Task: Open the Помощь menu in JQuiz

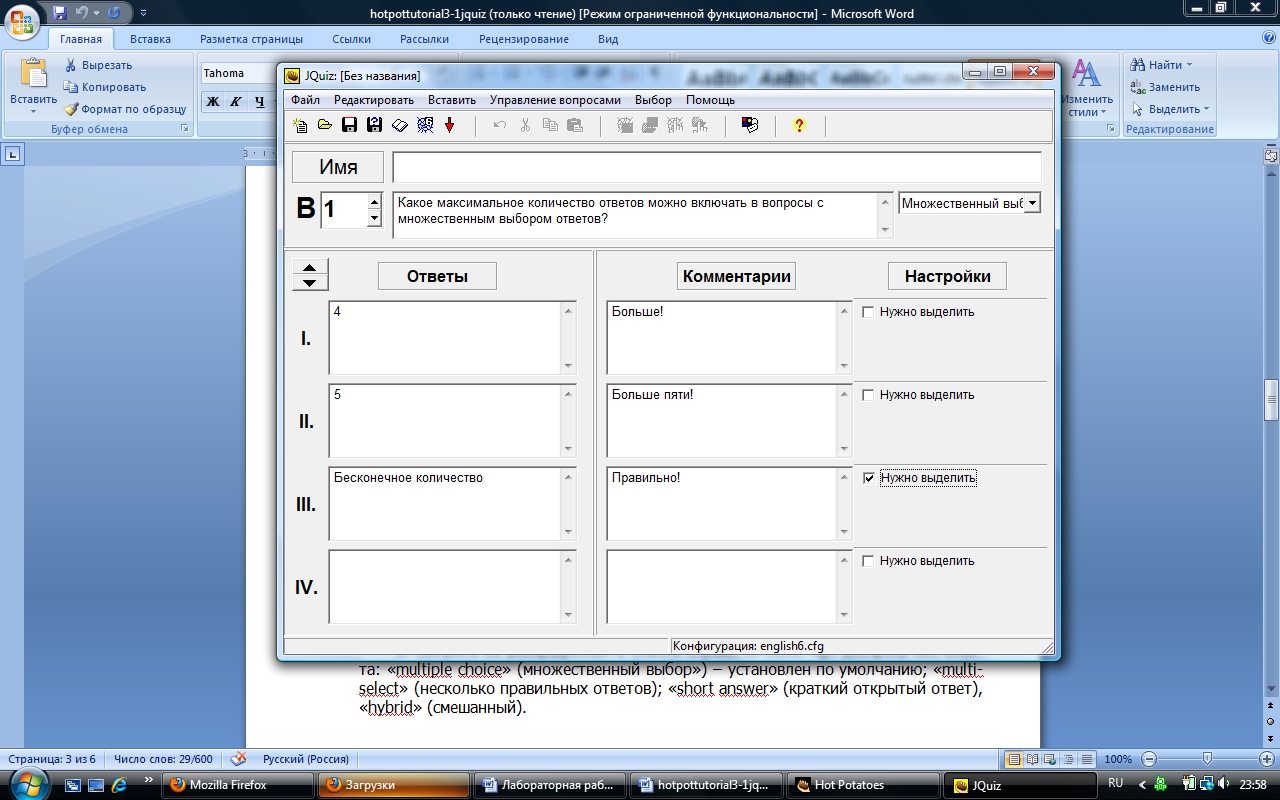Action: point(710,100)
